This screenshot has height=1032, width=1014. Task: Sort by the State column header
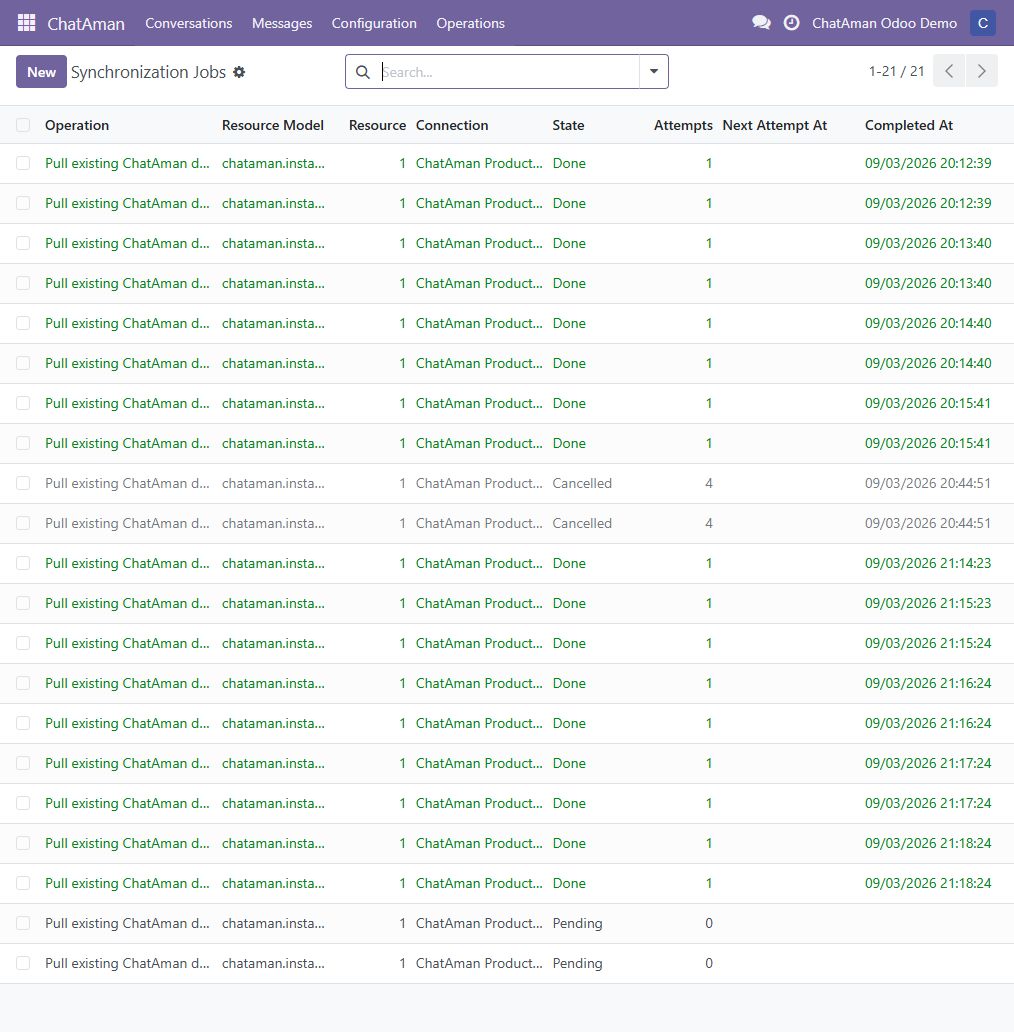tap(569, 125)
